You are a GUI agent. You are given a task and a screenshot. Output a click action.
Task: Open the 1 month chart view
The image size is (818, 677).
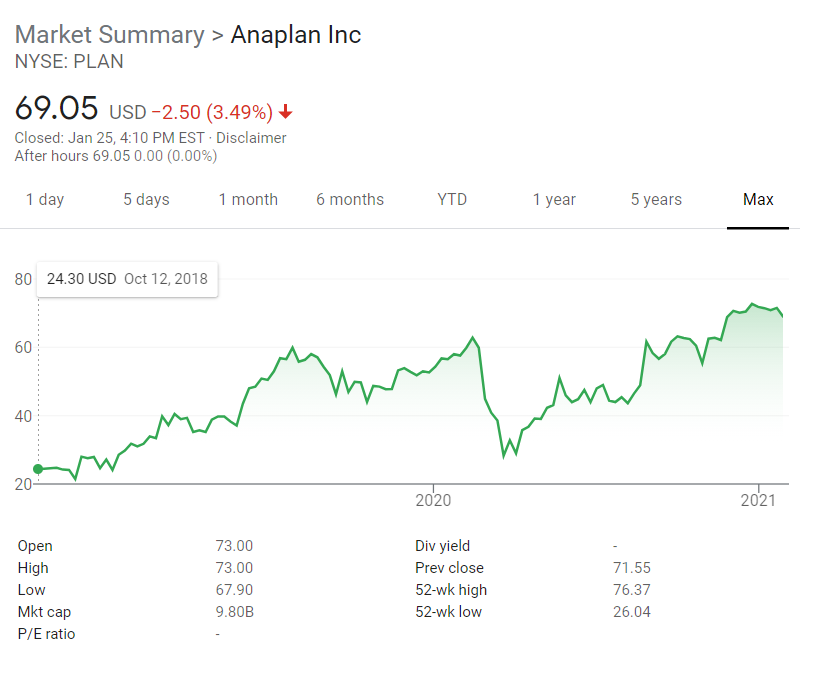(248, 199)
